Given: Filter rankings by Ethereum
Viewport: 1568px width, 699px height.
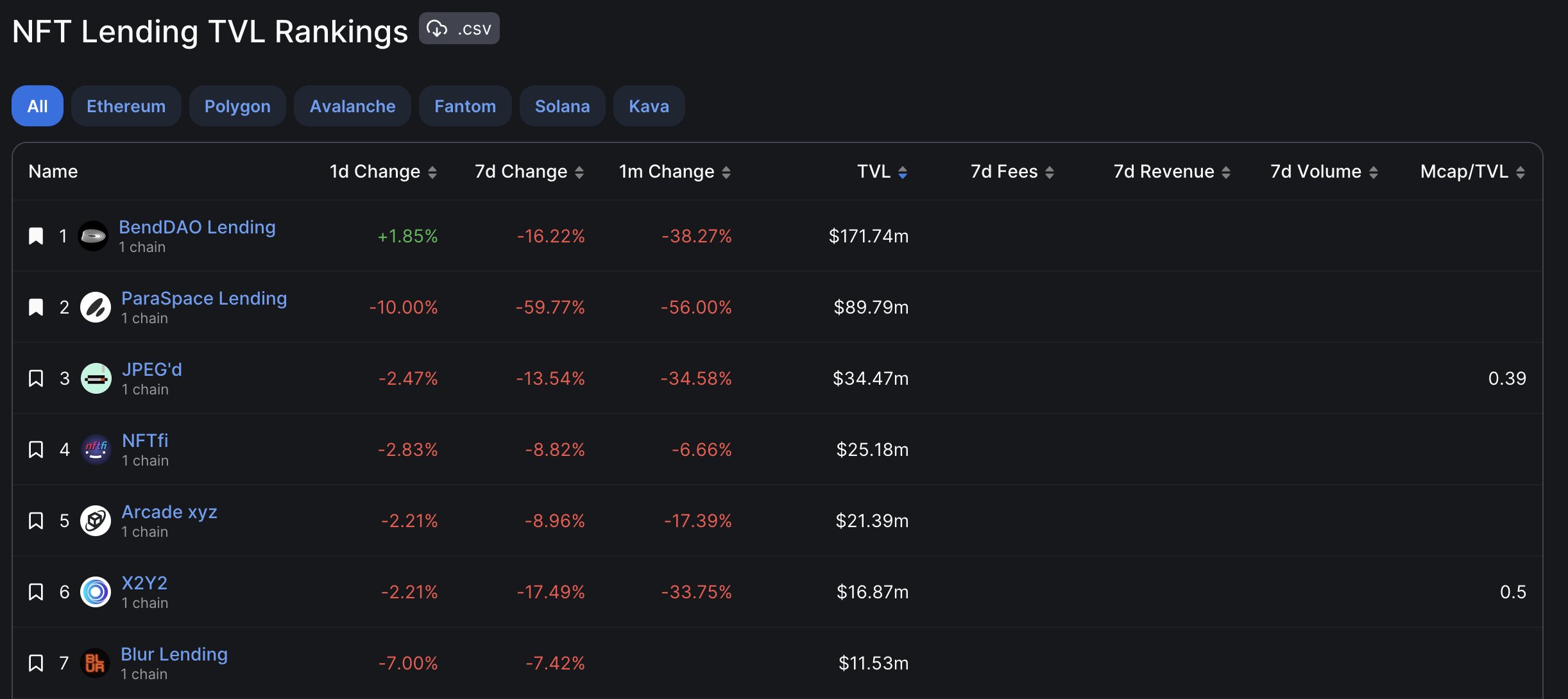Looking at the screenshot, I should pyautogui.click(x=126, y=106).
